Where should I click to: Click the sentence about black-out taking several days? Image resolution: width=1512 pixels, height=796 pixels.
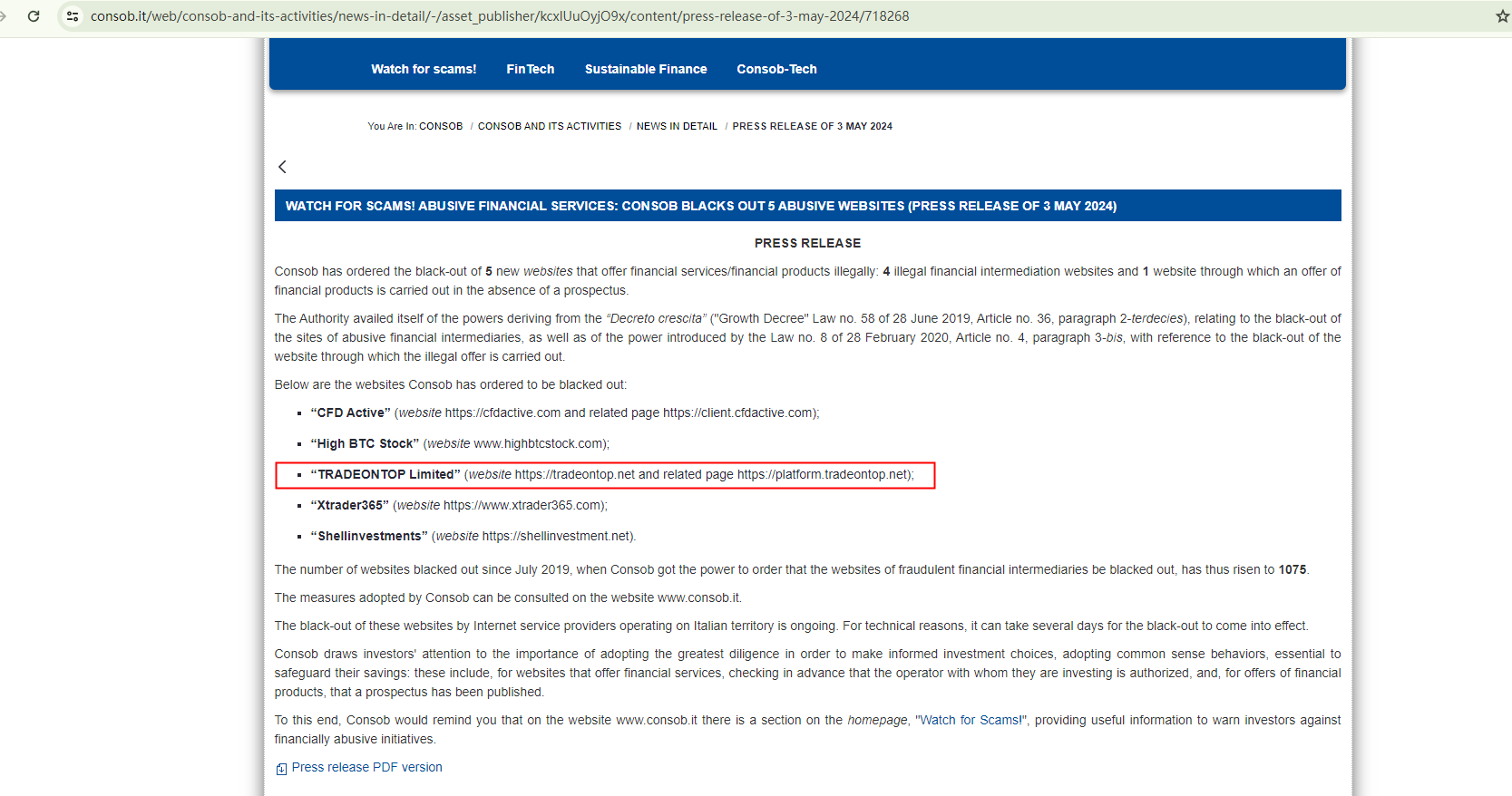point(1076,626)
